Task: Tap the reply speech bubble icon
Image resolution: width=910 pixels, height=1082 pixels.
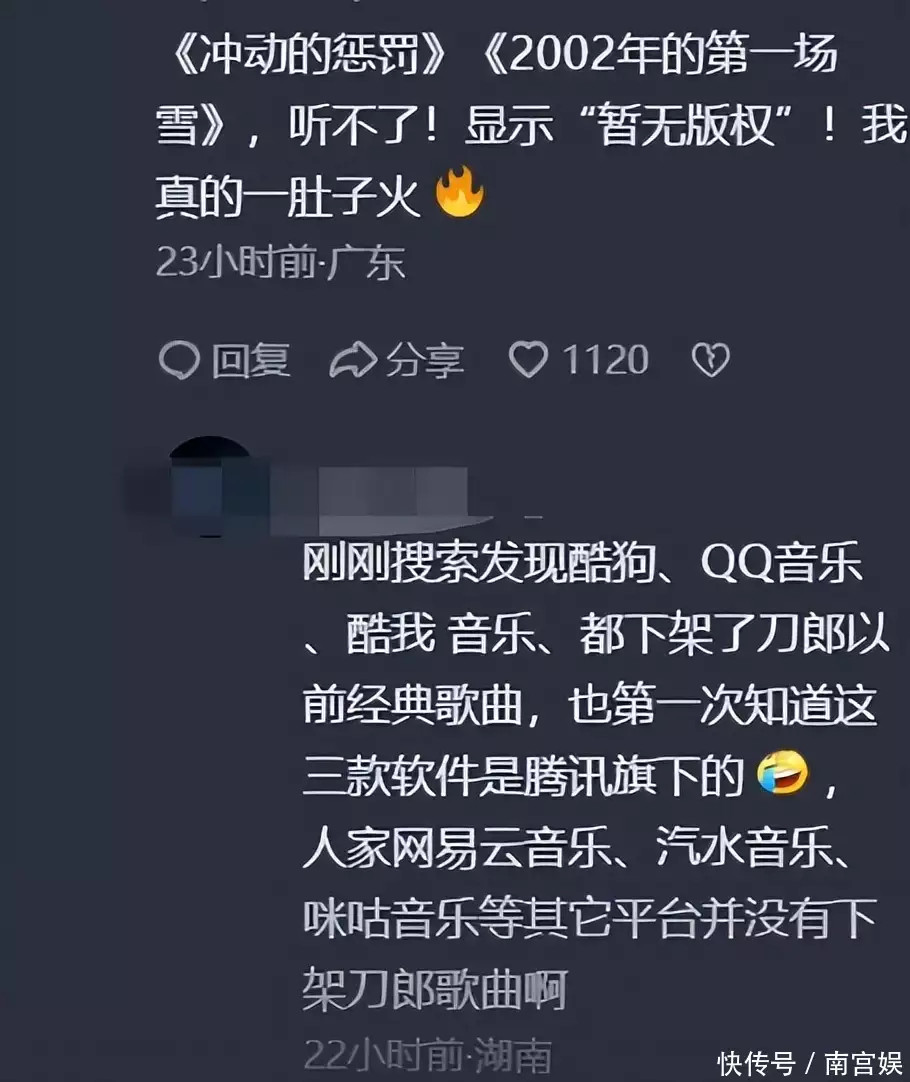Action: [x=179, y=360]
